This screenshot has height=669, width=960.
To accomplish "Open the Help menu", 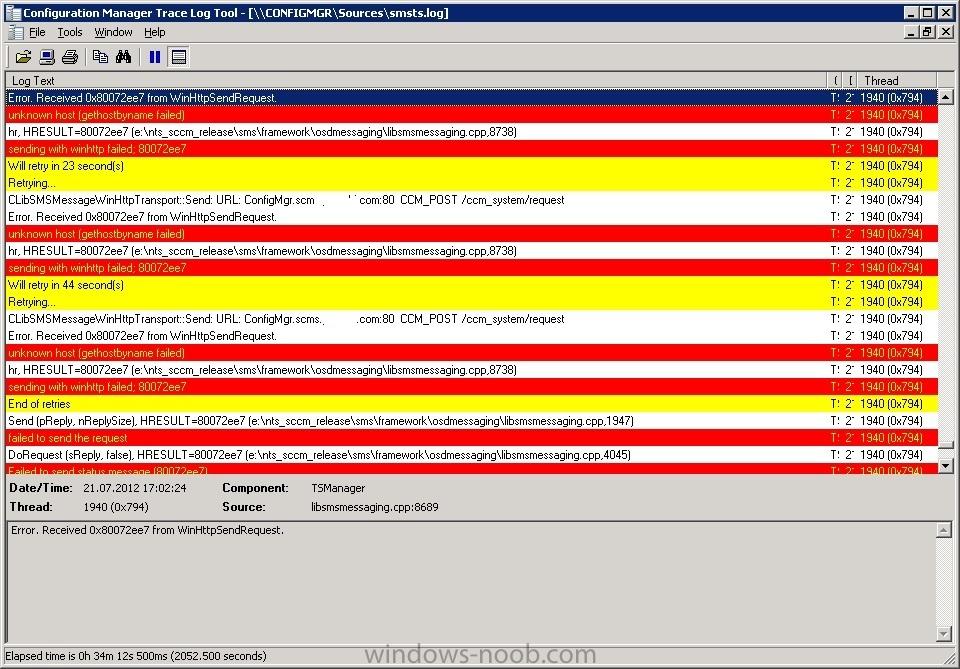I will pyautogui.click(x=154, y=32).
